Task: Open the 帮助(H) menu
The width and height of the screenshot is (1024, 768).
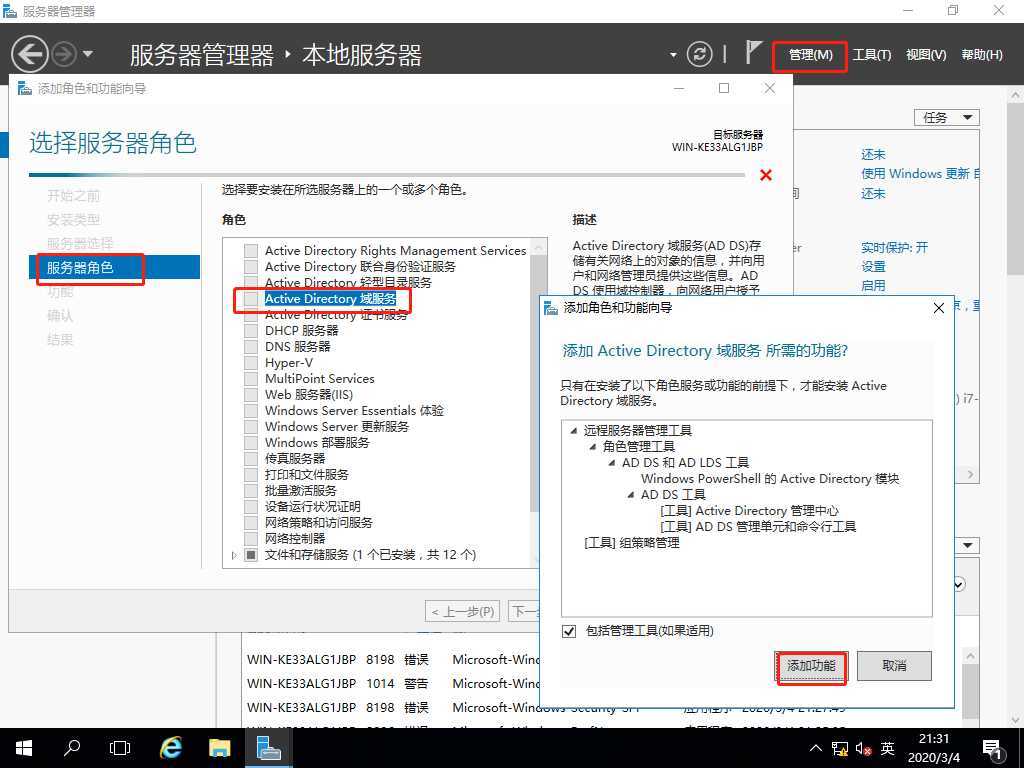Action: pyautogui.click(x=982, y=55)
